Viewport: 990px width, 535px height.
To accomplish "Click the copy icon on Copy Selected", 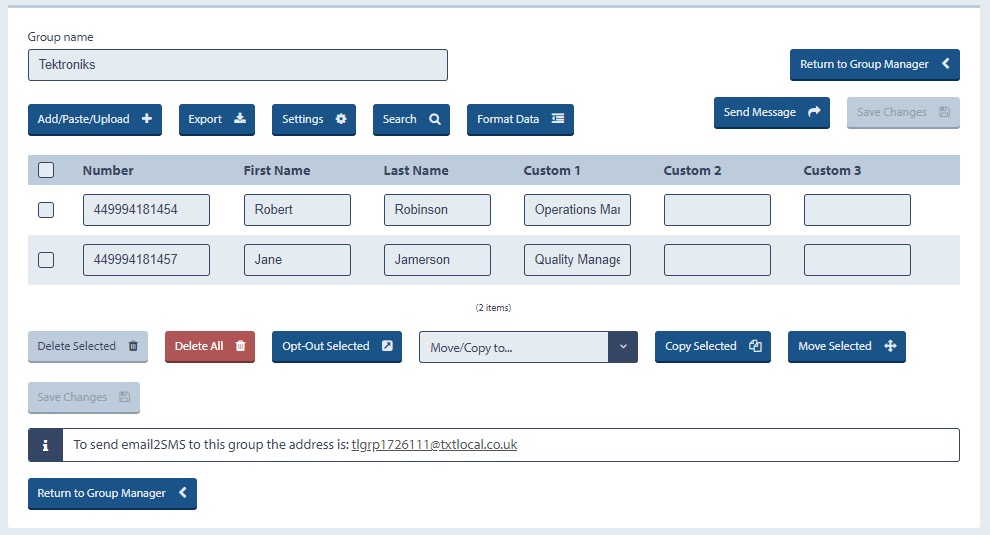I will pos(755,346).
